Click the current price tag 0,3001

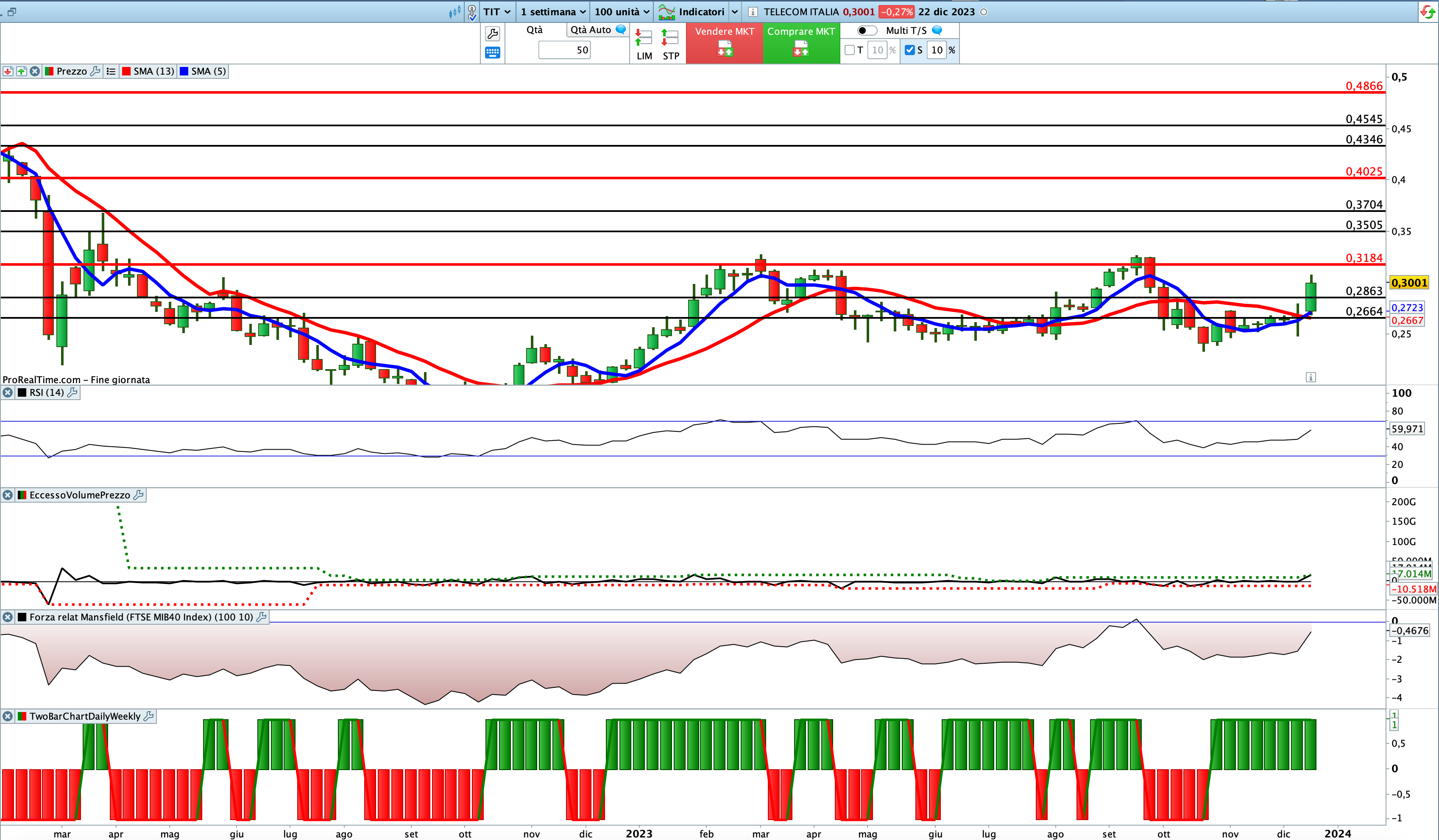tap(1409, 283)
